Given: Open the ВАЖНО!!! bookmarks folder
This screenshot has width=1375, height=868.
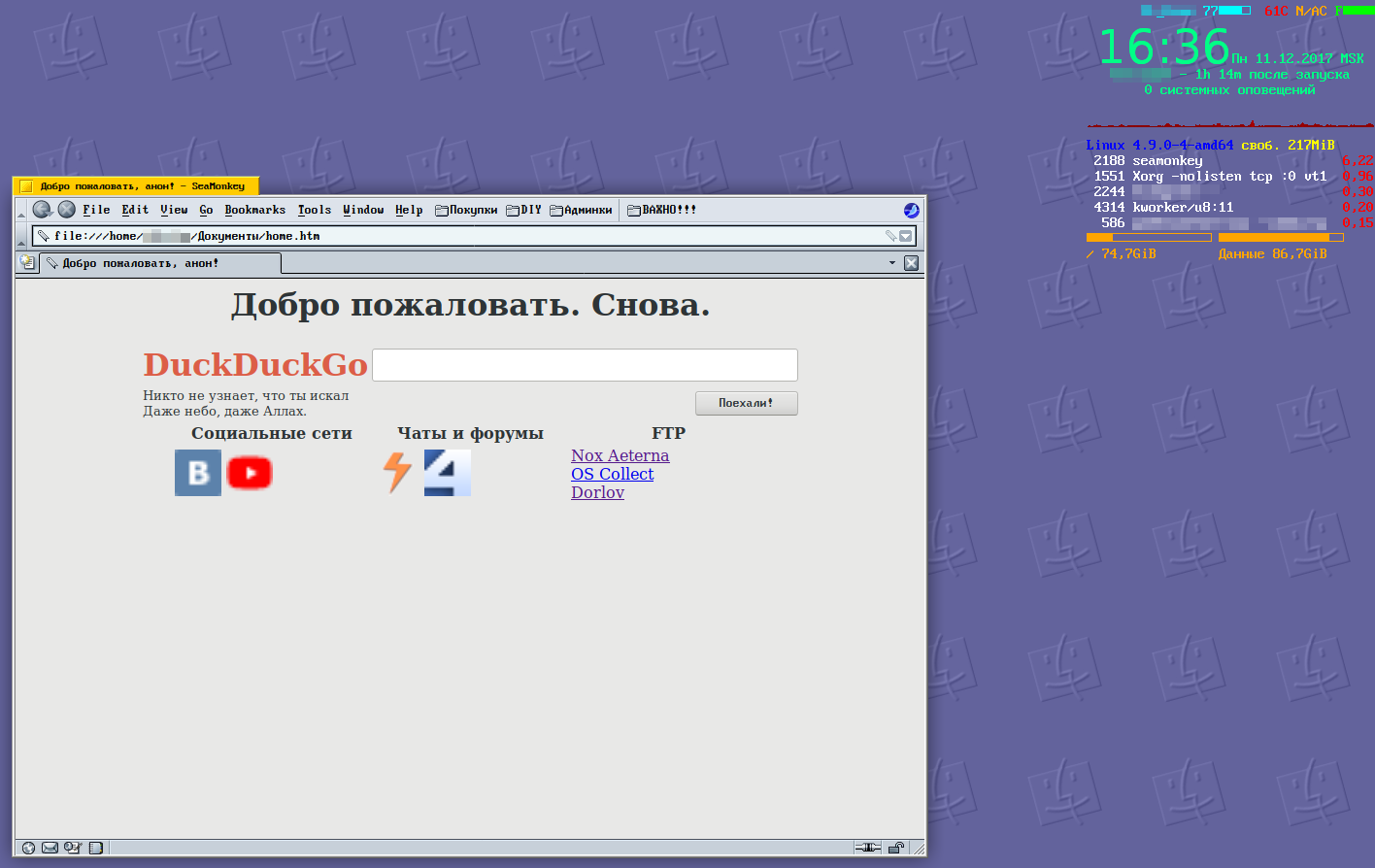Looking at the screenshot, I should (661, 210).
